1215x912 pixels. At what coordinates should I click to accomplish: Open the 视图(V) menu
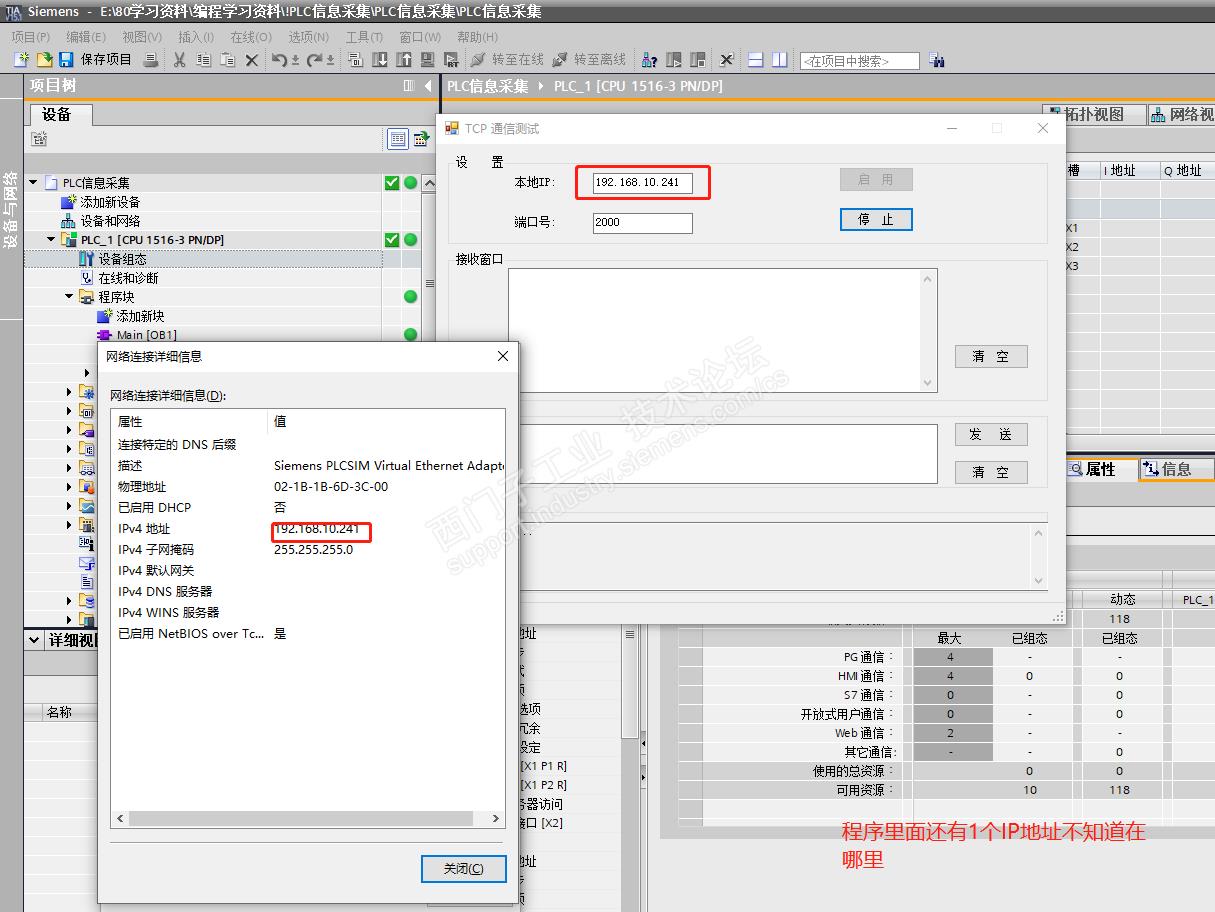(142, 37)
